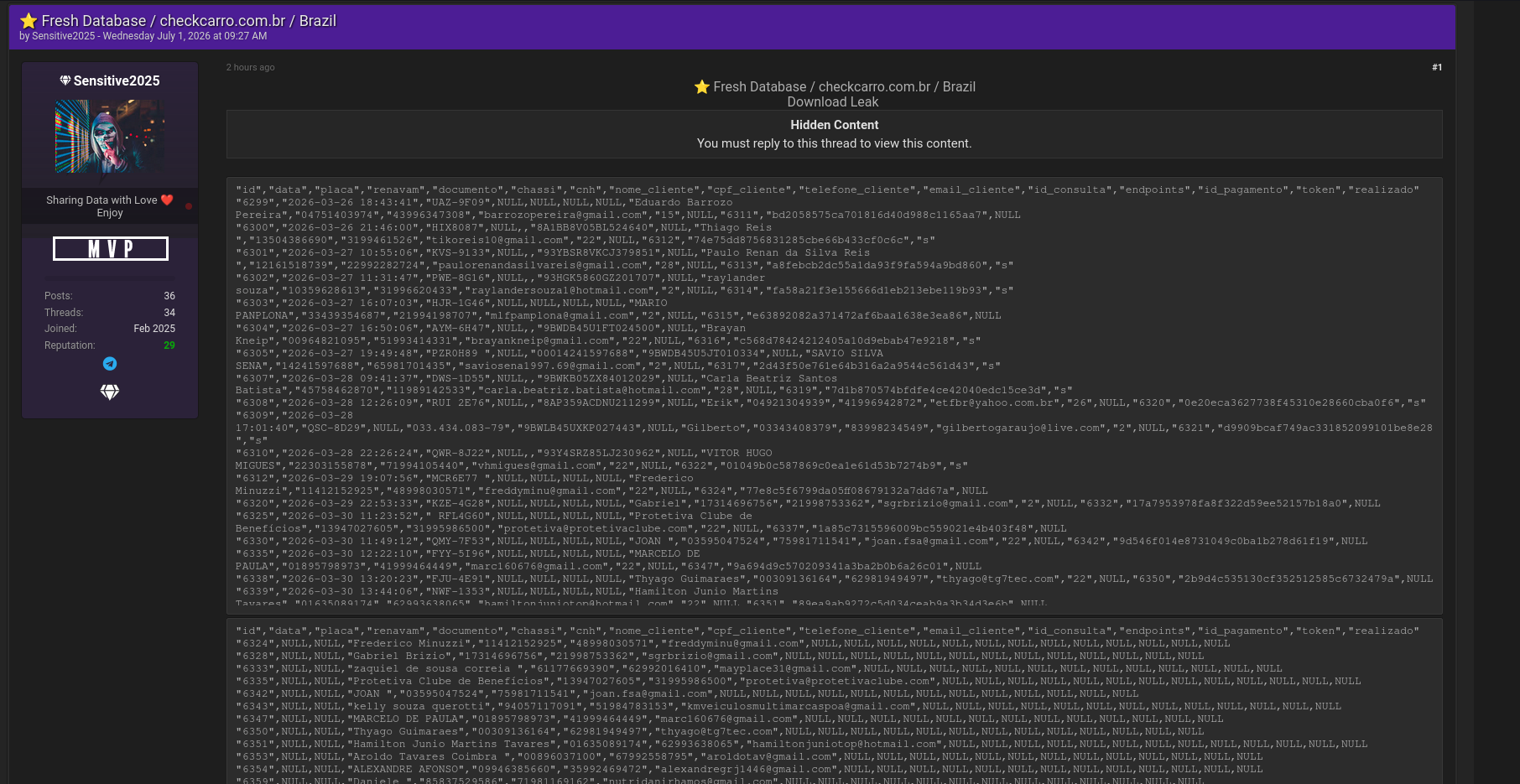Click Joined date 'Feb 2025'
1520x784 pixels.
pyautogui.click(x=154, y=329)
